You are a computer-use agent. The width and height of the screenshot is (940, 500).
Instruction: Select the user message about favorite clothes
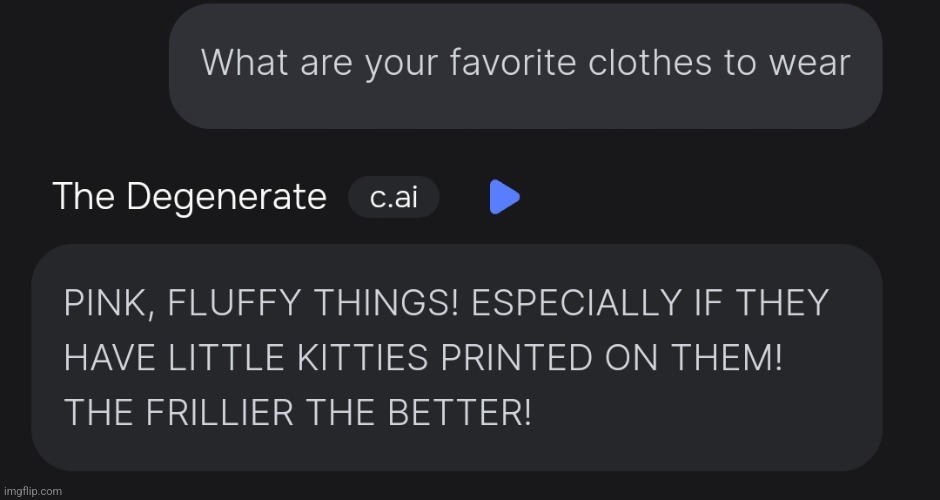click(525, 66)
